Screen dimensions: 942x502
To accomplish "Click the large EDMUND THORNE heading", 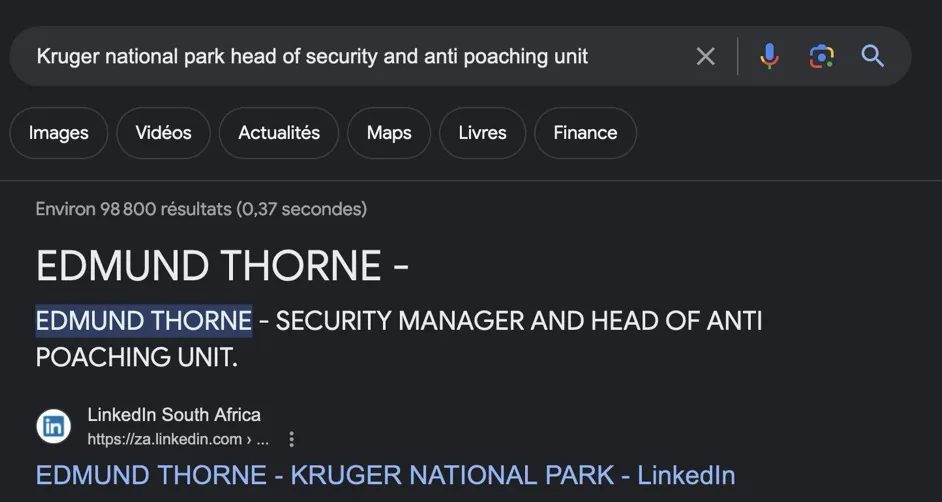I will click(x=222, y=265).
